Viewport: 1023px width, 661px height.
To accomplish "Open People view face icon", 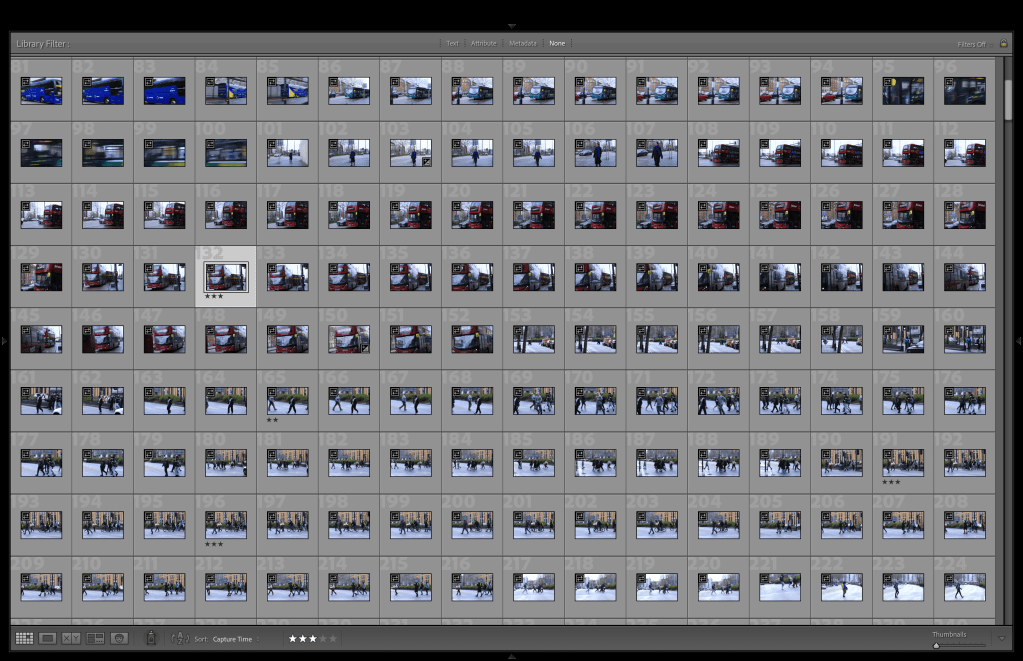I will pyautogui.click(x=119, y=638).
